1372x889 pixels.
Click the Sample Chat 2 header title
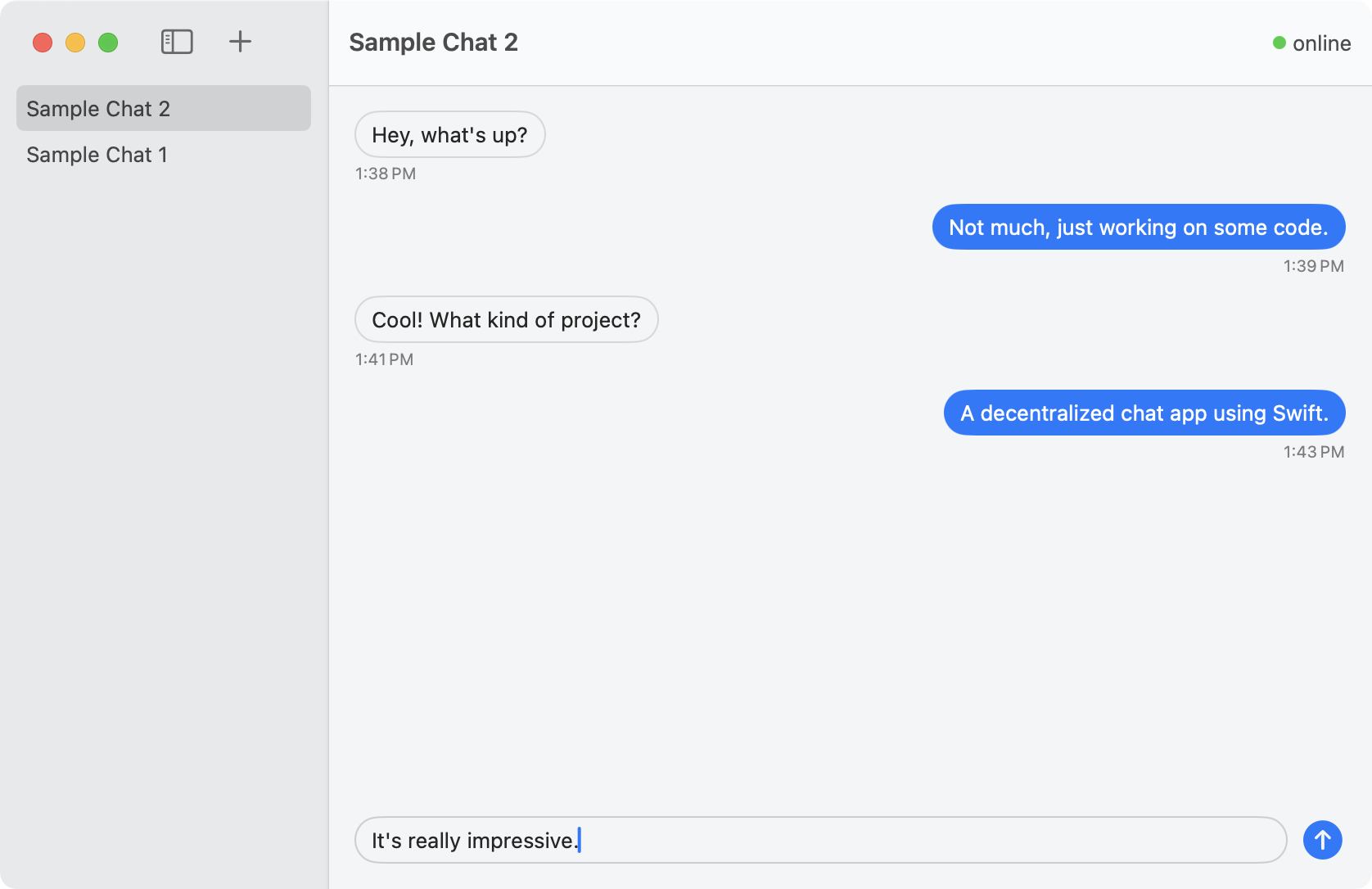coord(433,43)
